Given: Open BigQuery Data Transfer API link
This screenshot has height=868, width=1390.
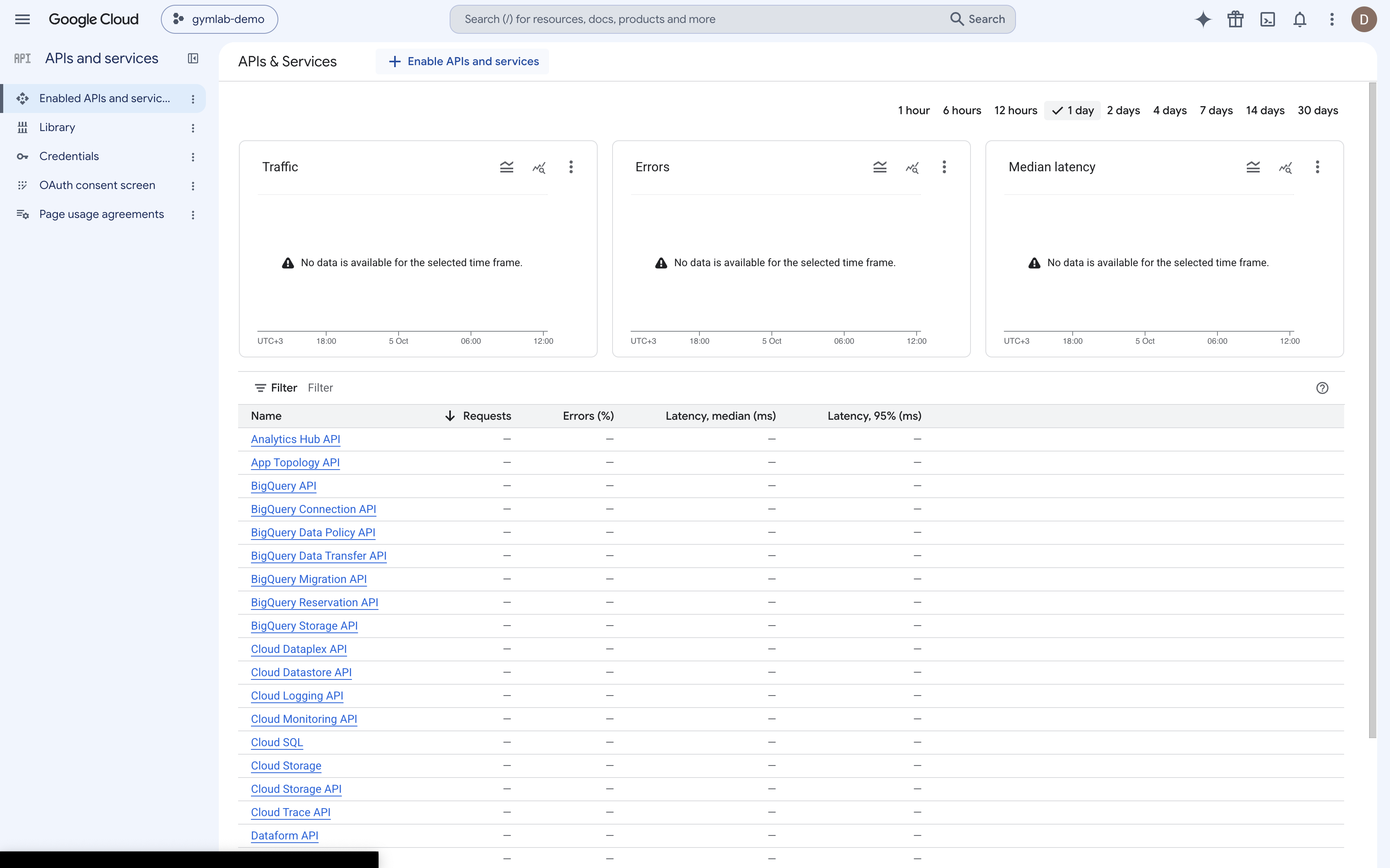Looking at the screenshot, I should (319, 556).
